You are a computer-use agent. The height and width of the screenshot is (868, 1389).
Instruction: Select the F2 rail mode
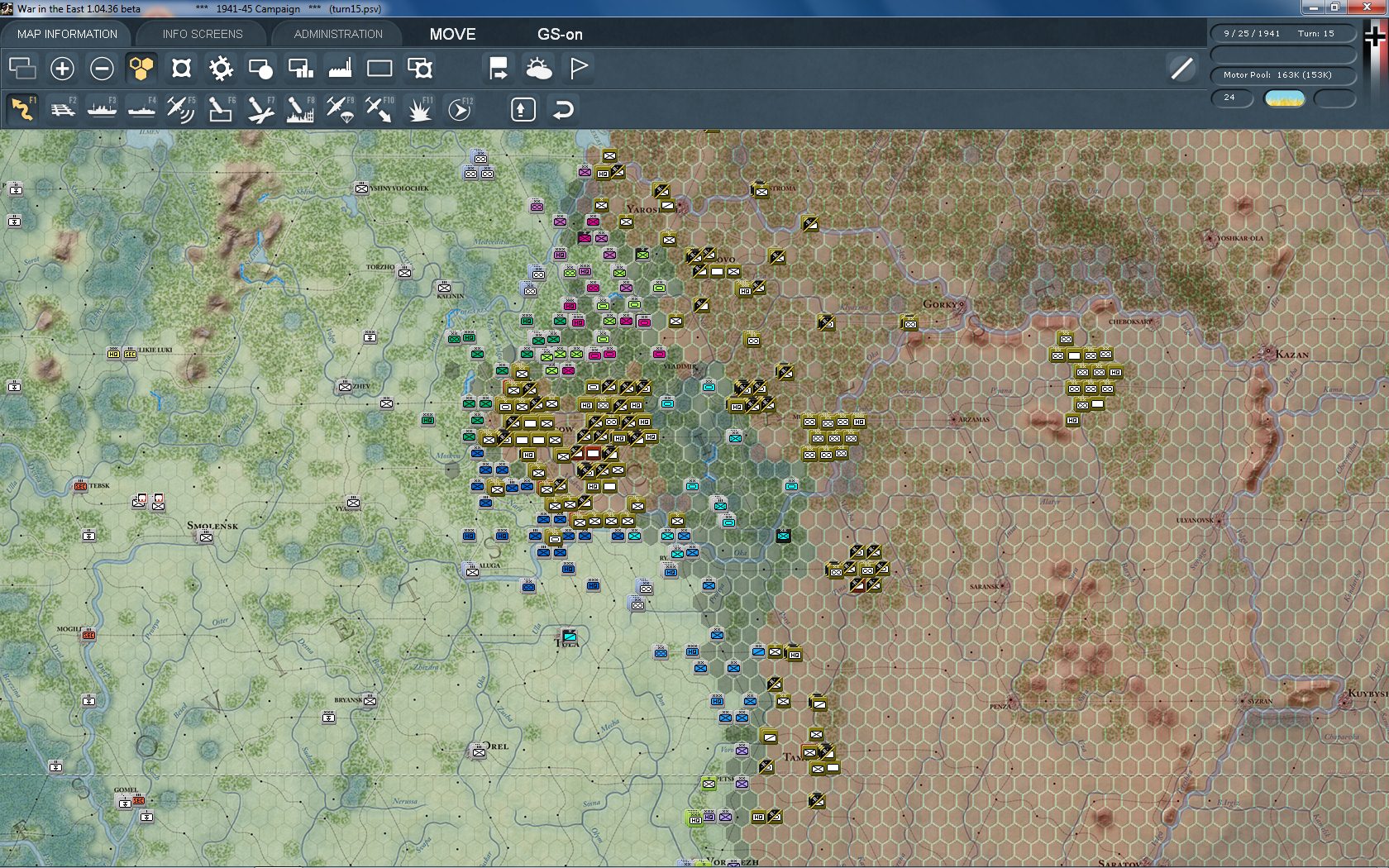(x=62, y=109)
